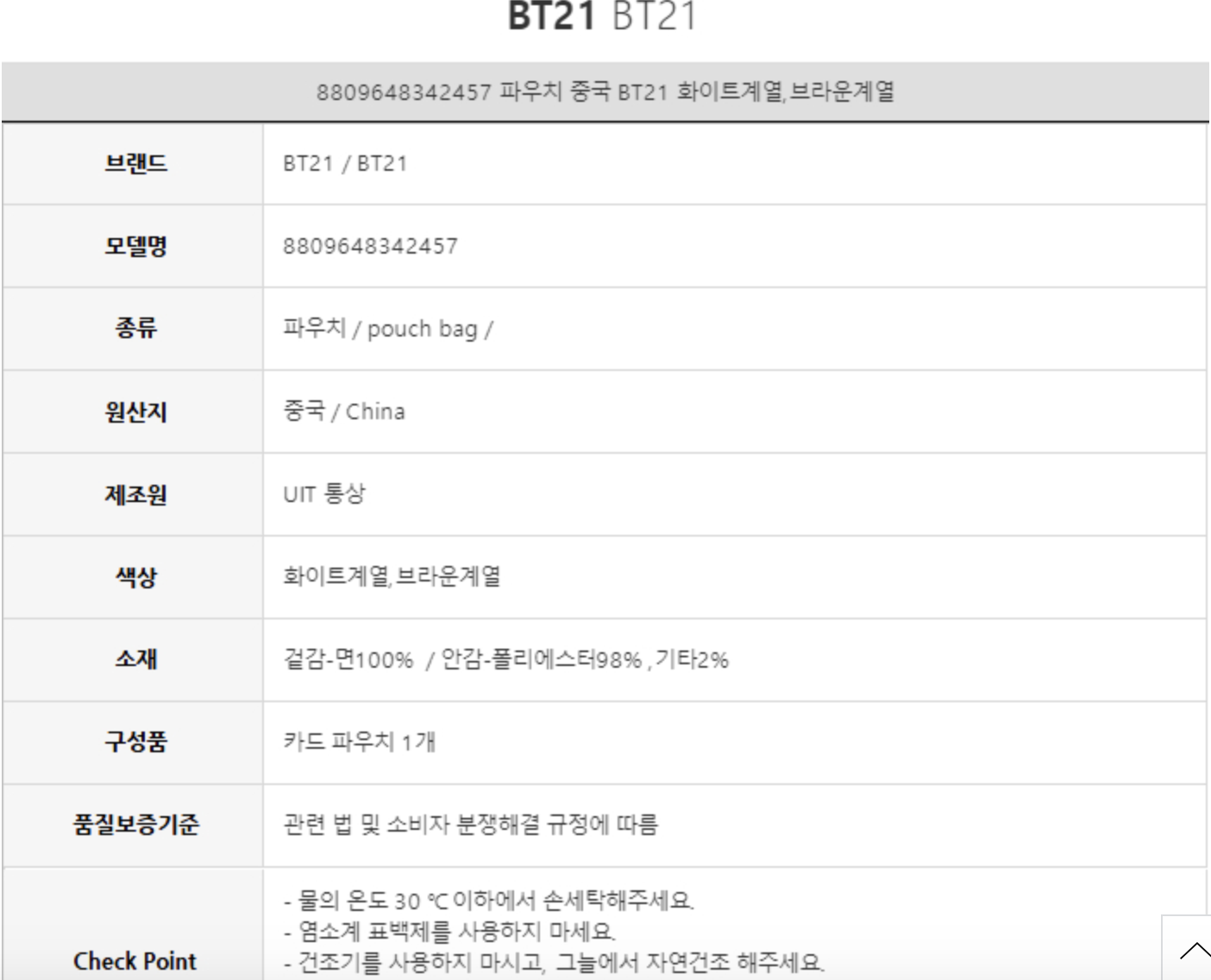Select model number 8809648342457 in table

coord(370,246)
